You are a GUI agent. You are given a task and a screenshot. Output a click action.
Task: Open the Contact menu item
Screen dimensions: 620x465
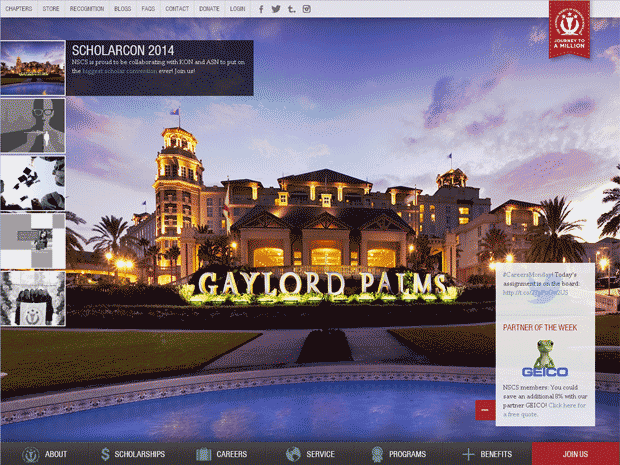click(177, 9)
